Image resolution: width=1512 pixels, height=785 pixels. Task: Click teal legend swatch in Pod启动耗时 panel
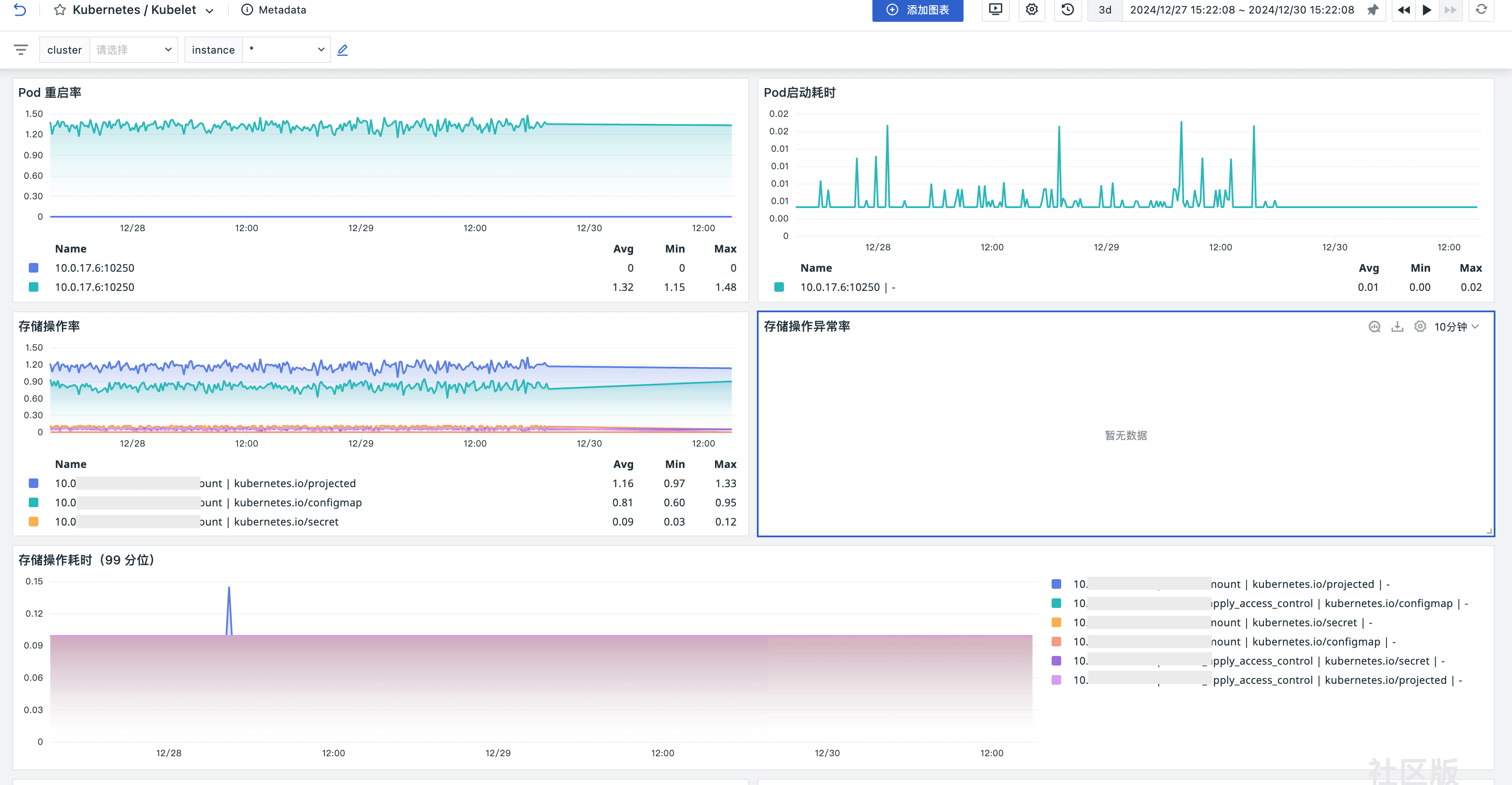(779, 287)
